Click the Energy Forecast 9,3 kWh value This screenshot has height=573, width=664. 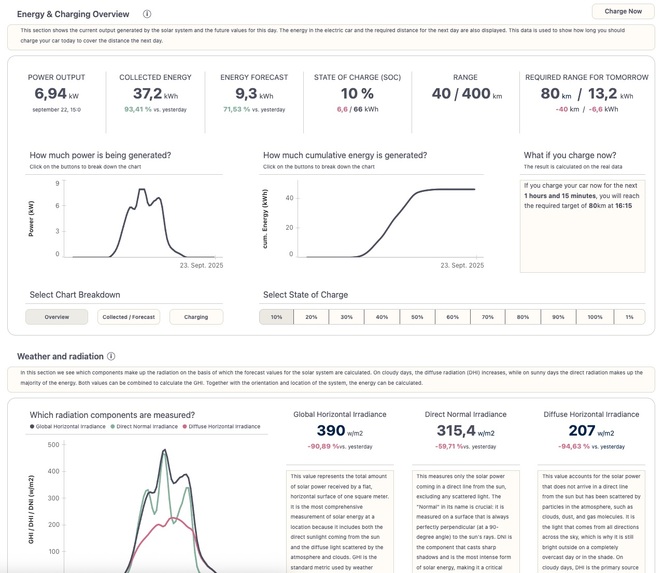tap(254, 94)
